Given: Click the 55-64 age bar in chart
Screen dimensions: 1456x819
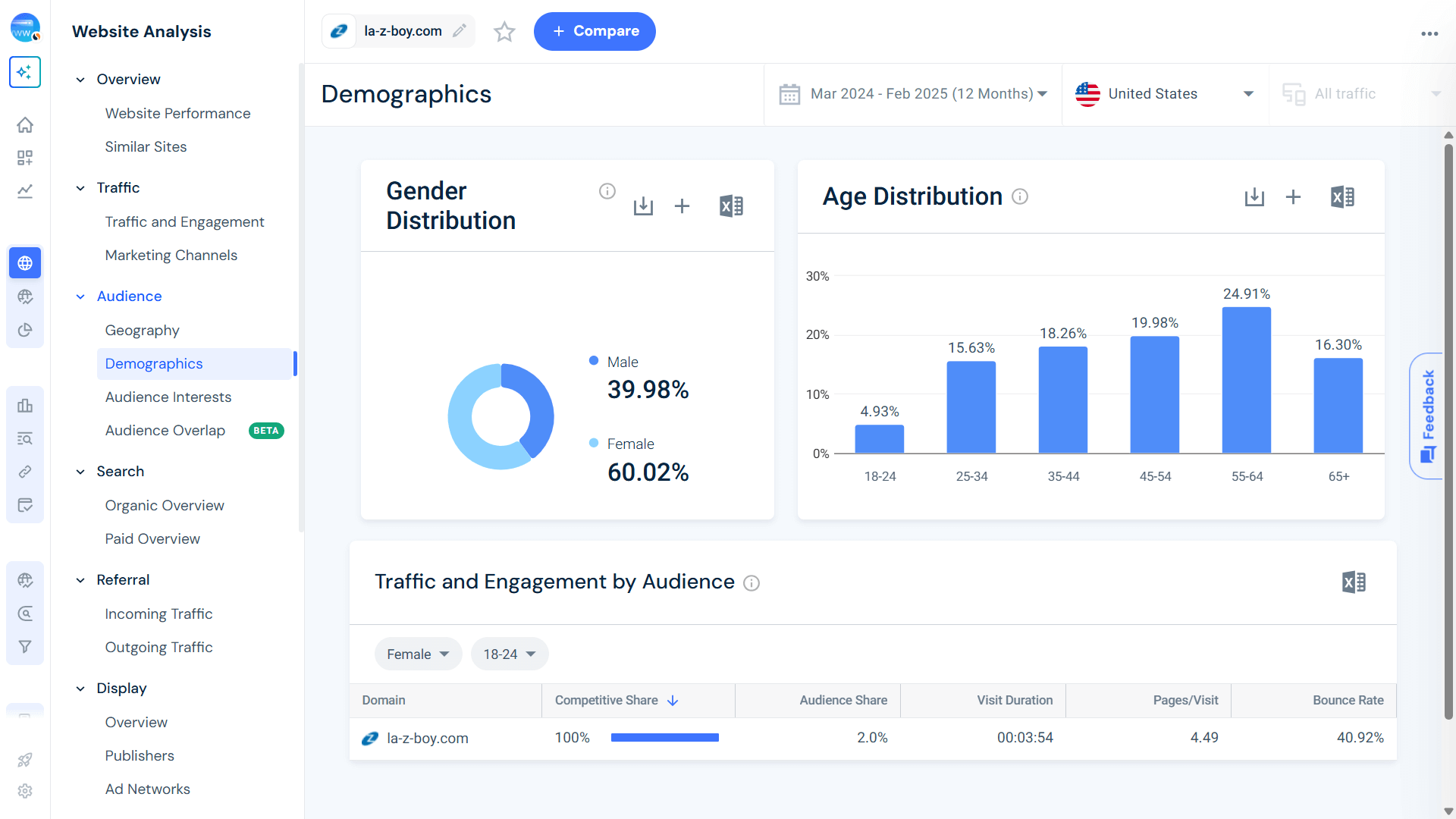Looking at the screenshot, I should [1246, 381].
